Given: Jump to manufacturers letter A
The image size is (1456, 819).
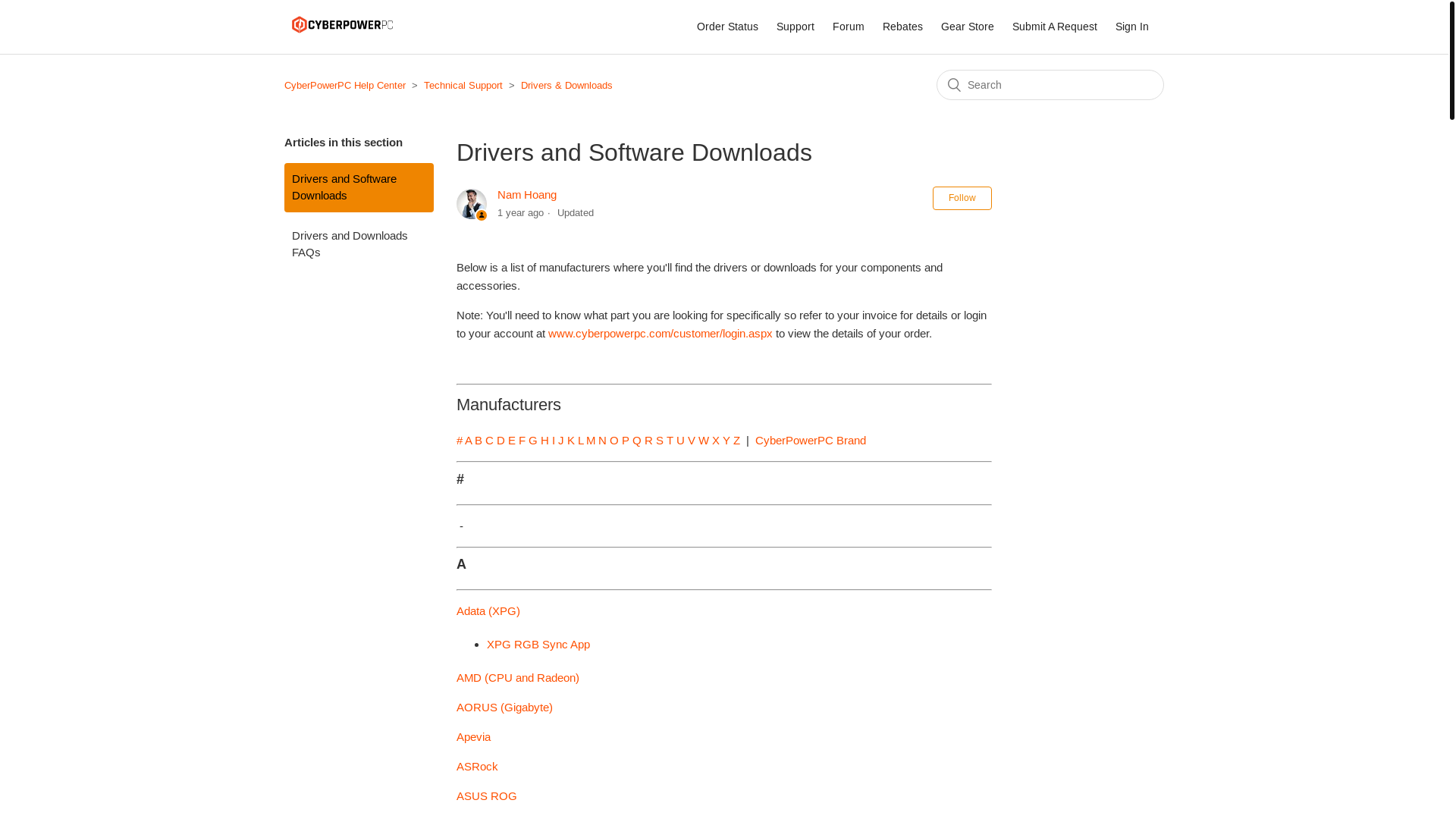Looking at the screenshot, I should pyautogui.click(x=469, y=441).
